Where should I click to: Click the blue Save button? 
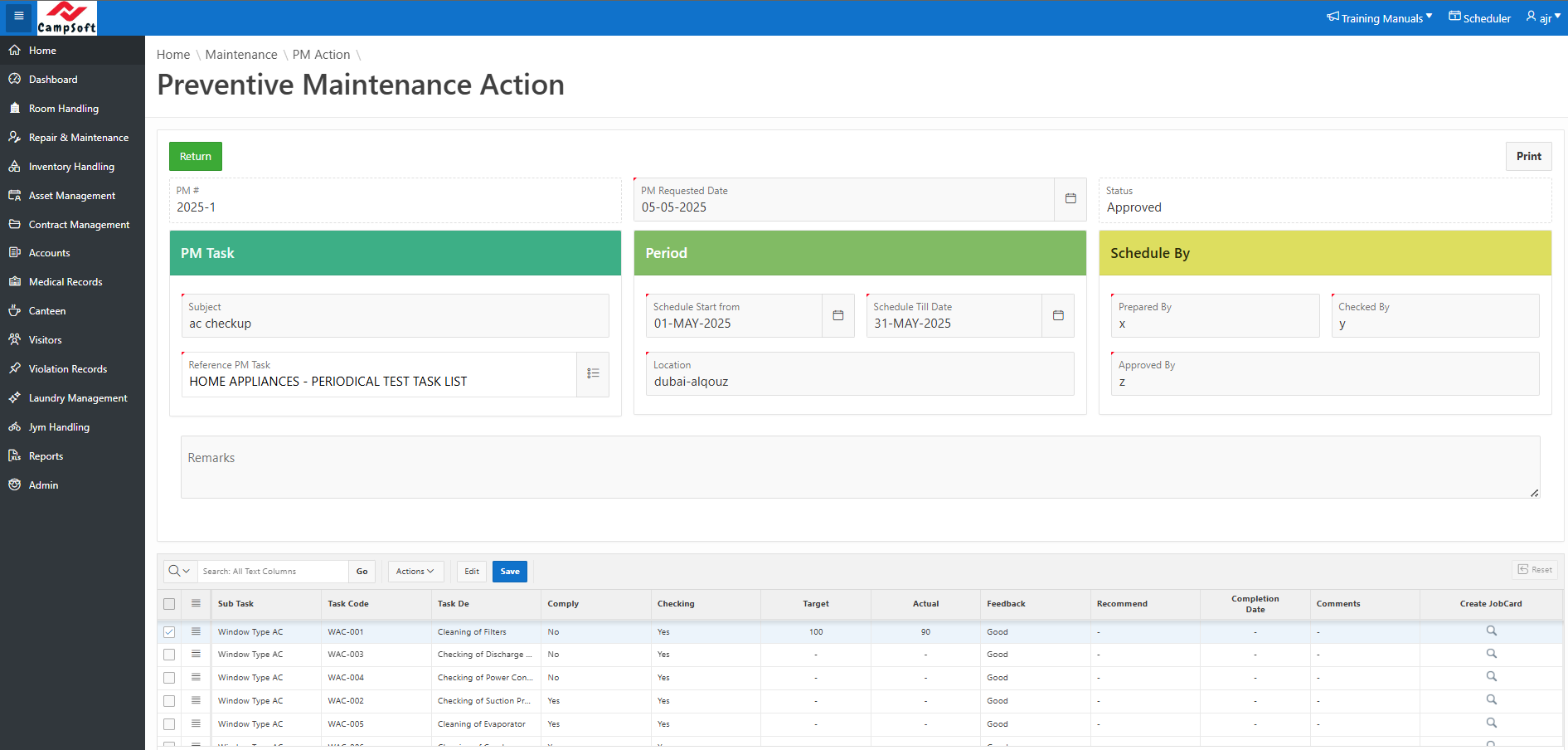(509, 572)
